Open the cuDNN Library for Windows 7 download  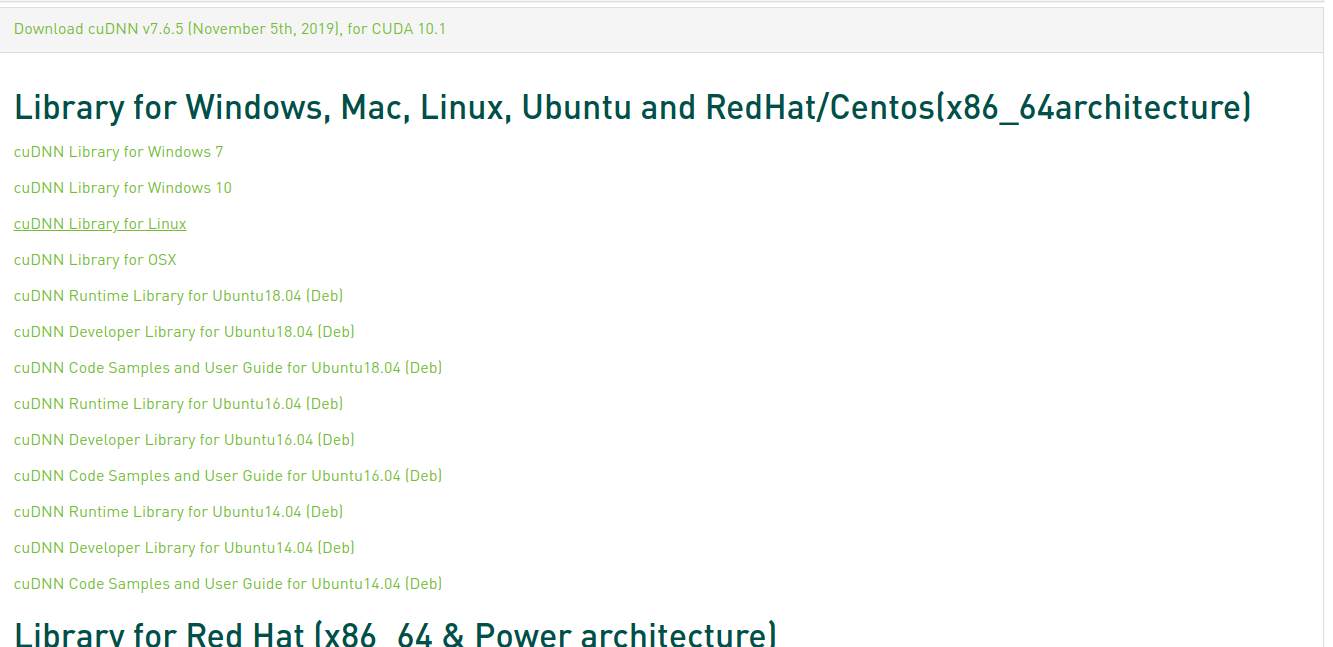click(x=118, y=151)
